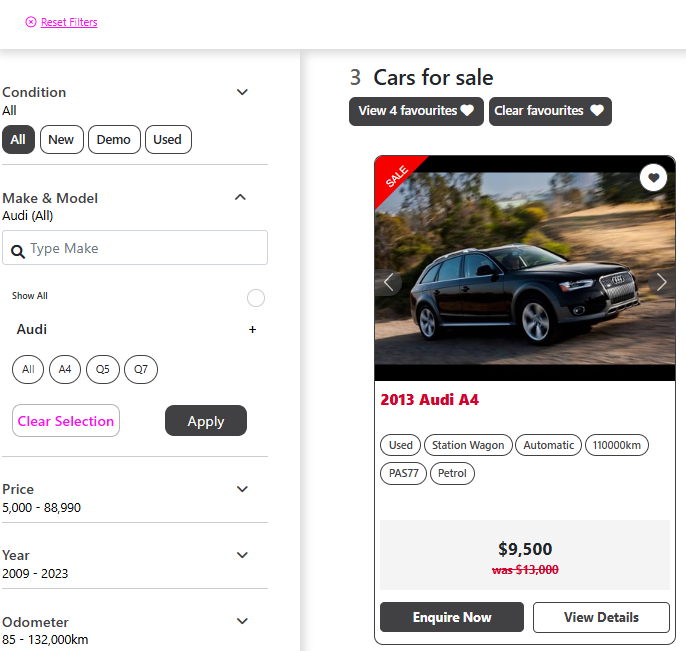Image resolution: width=686 pixels, height=651 pixels.
Task: Click the previous image arrow on car photo
Action: point(389,282)
